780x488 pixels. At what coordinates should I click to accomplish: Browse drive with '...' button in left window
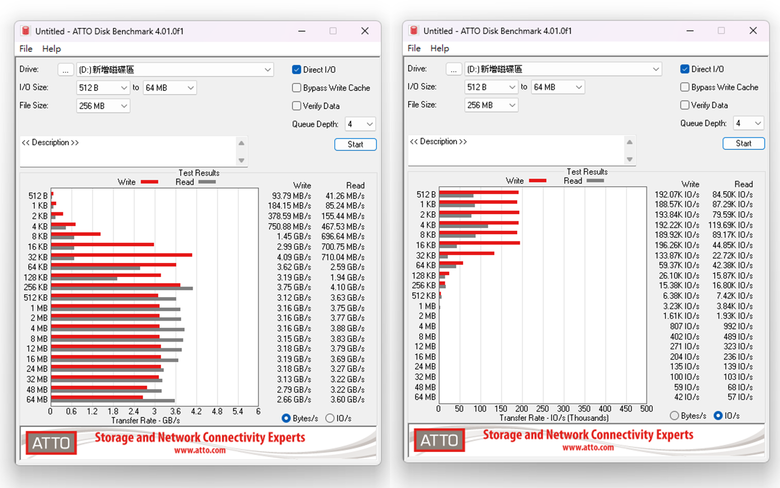pos(66,70)
